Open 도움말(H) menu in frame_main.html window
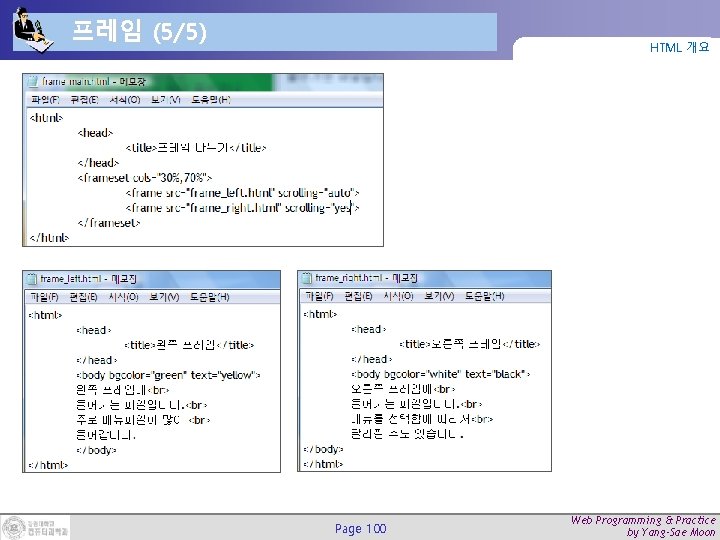The height and width of the screenshot is (540, 720). coord(211,100)
